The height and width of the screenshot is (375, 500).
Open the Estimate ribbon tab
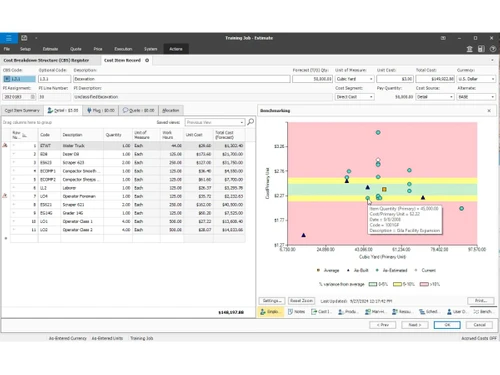coord(50,49)
